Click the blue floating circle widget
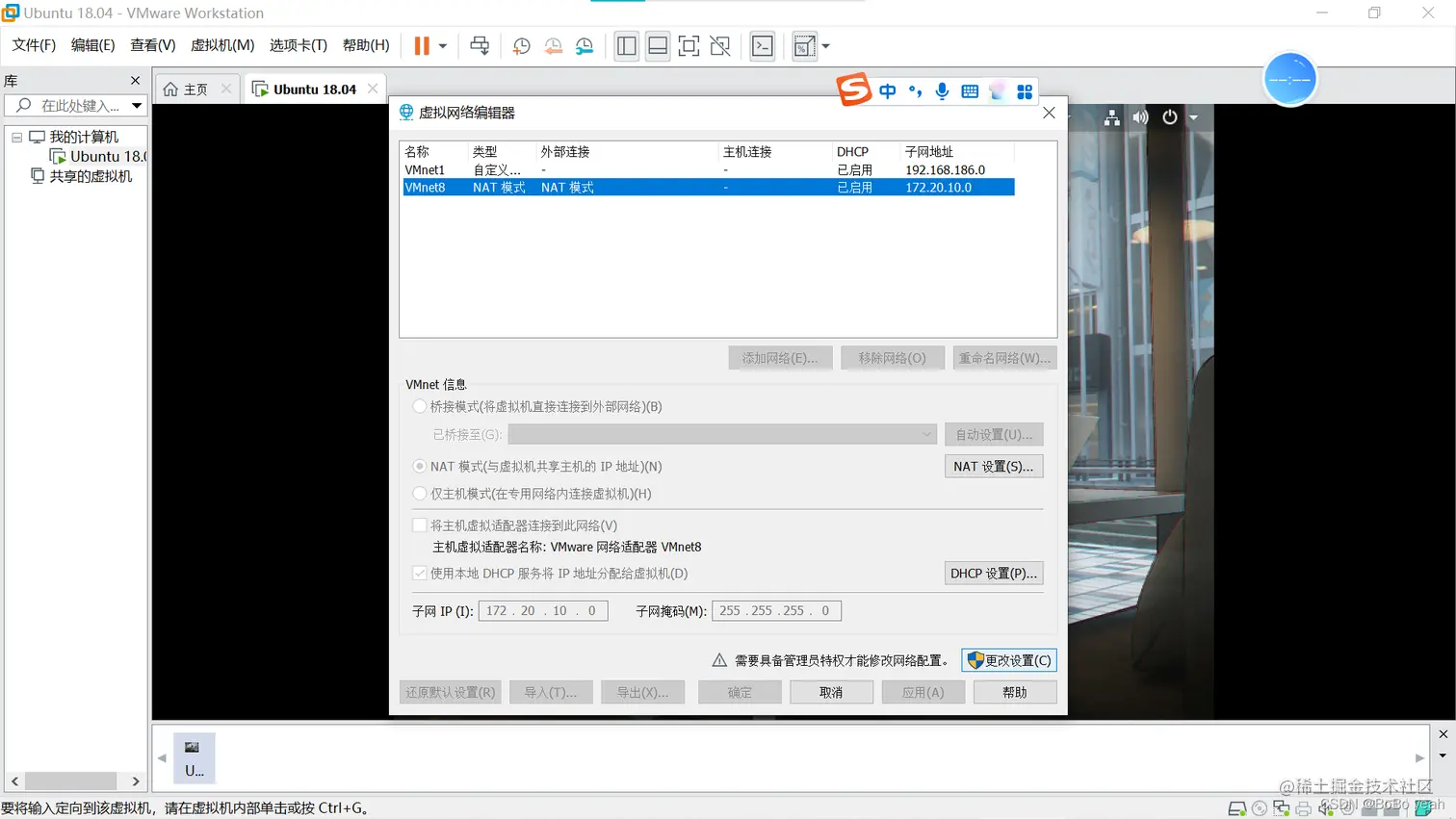1456x819 pixels. (1289, 79)
